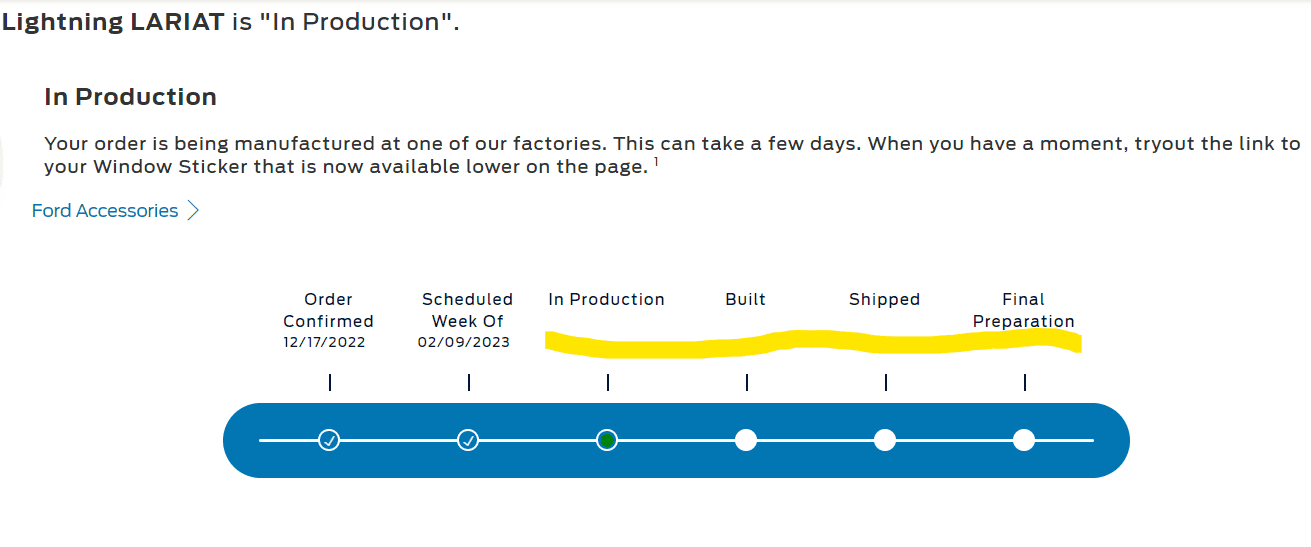Select the In Production stage label
1311x547 pixels.
606,300
